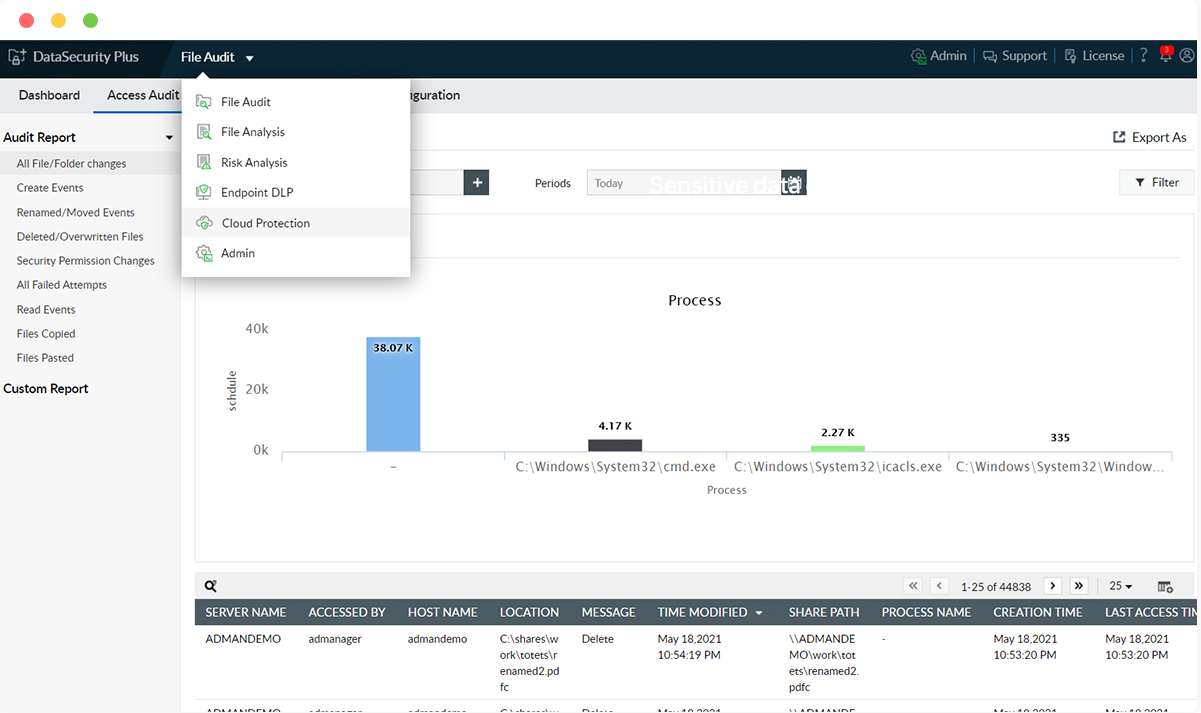
Task: Click the Export As button
Action: coord(1150,137)
